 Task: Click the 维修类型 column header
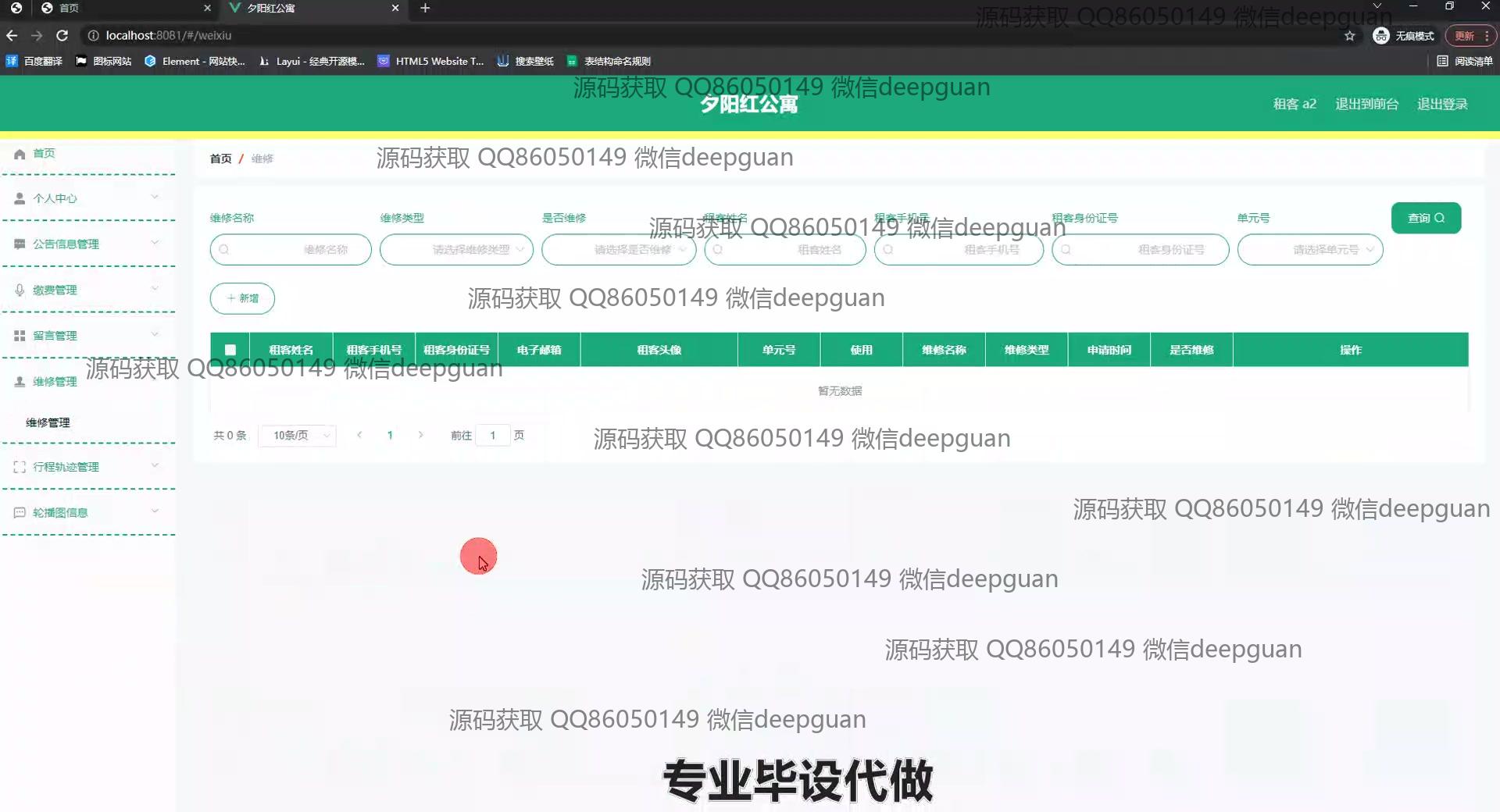tap(1027, 350)
